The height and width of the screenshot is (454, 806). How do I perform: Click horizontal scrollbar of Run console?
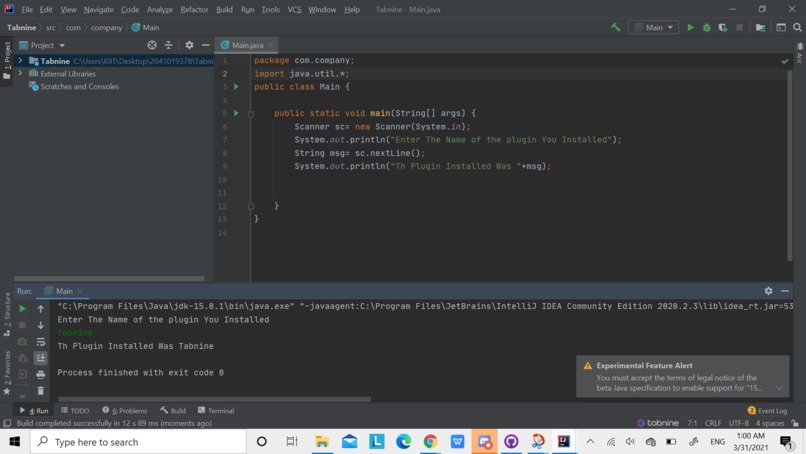tap(214, 399)
